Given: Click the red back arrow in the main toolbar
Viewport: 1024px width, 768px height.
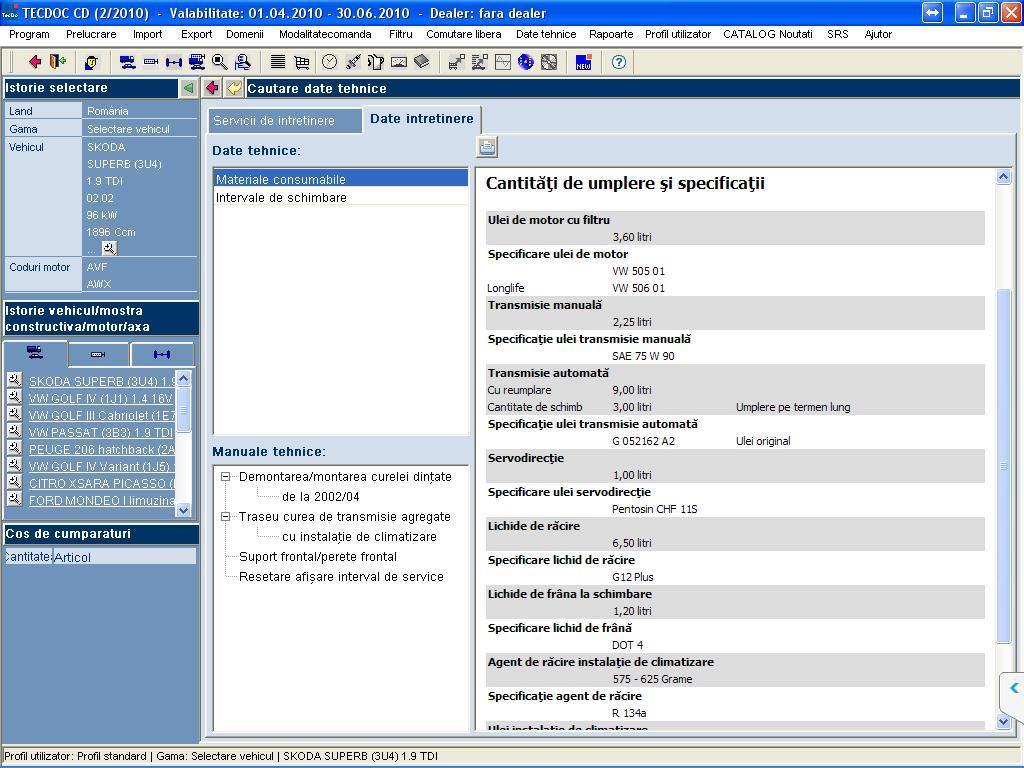Looking at the screenshot, I should [x=35, y=62].
